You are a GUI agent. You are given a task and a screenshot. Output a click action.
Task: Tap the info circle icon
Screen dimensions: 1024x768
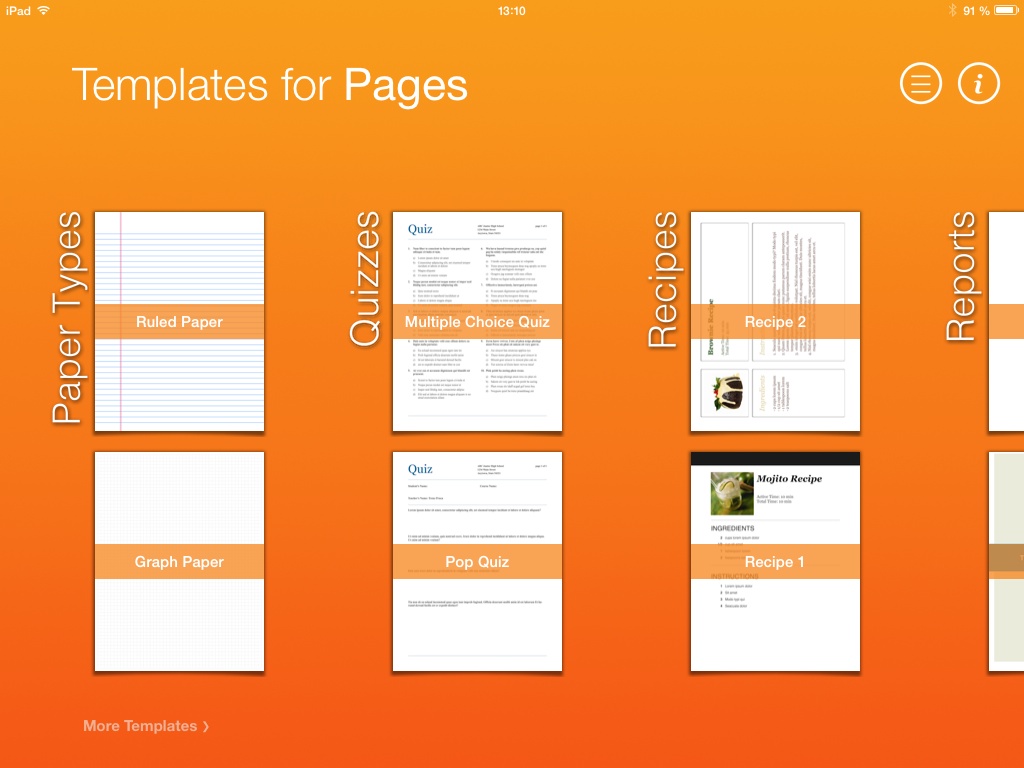tap(979, 84)
